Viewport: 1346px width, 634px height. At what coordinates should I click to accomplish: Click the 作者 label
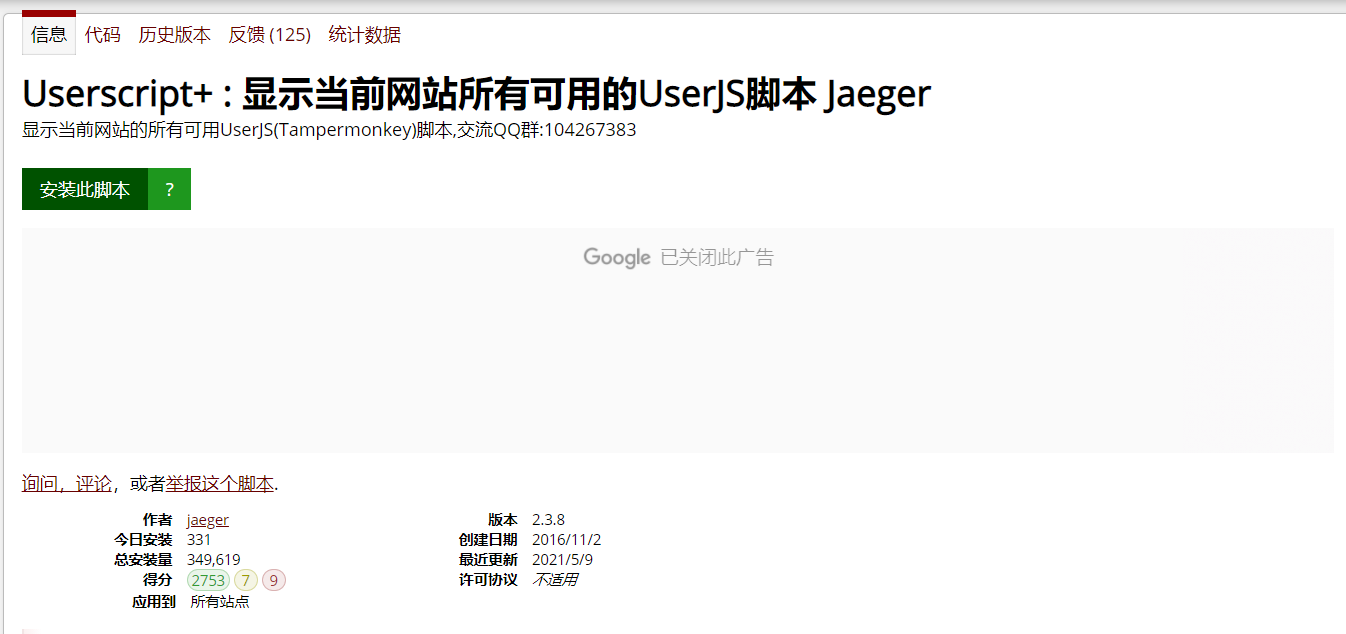click(x=157, y=520)
